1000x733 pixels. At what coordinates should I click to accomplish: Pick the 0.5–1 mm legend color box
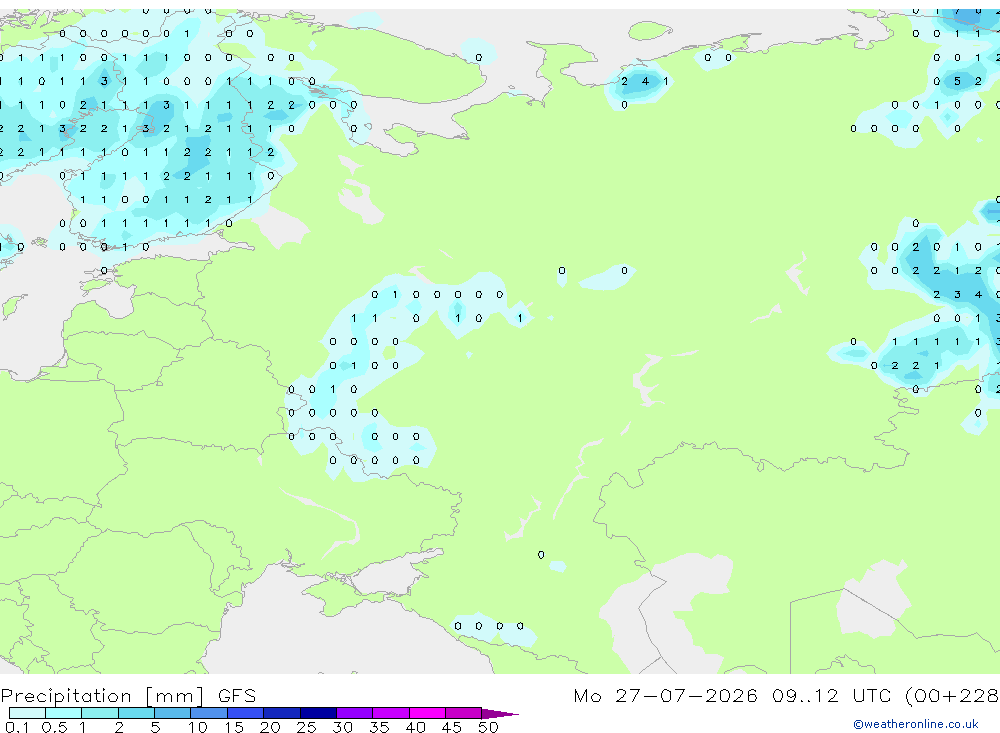pyautogui.click(x=64, y=713)
